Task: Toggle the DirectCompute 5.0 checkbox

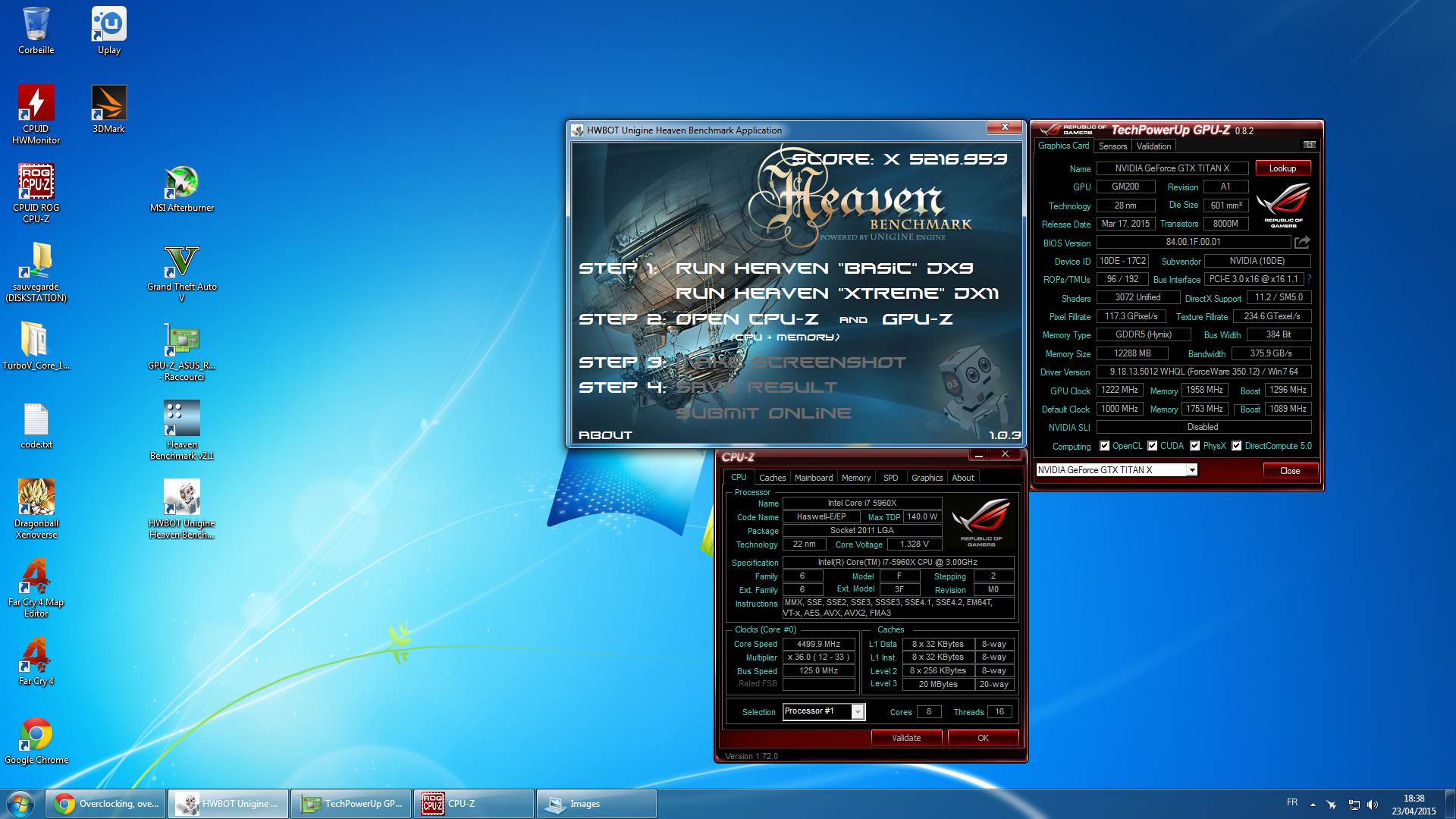Action: pyautogui.click(x=1237, y=446)
